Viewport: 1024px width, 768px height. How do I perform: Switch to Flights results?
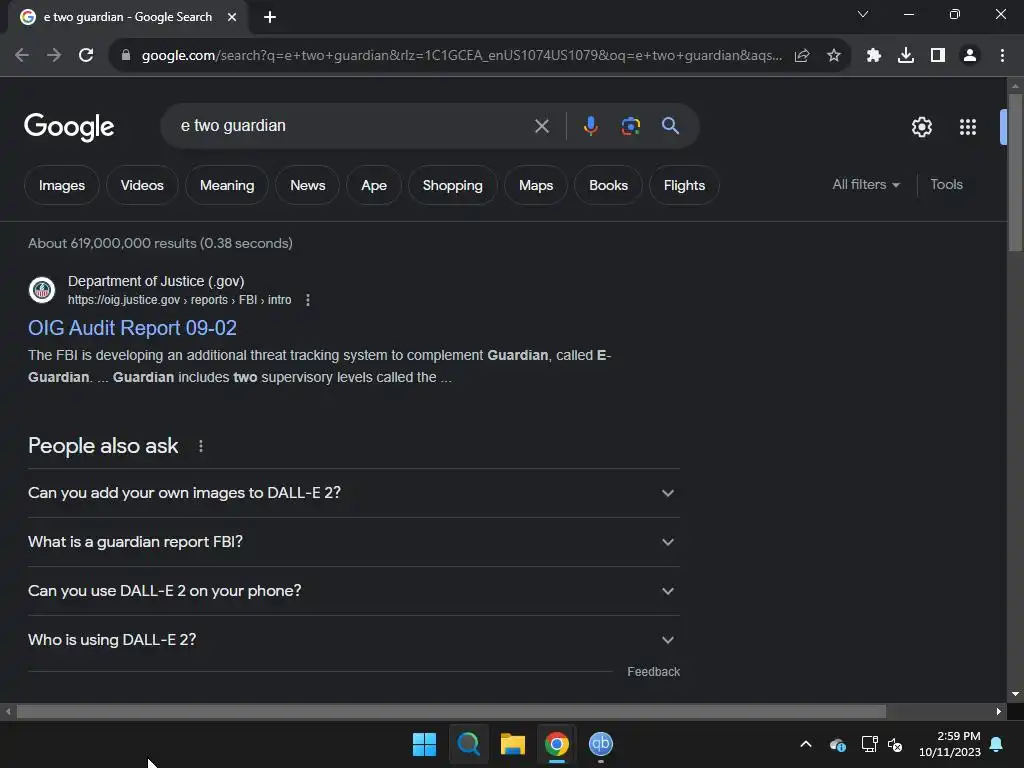pos(684,185)
